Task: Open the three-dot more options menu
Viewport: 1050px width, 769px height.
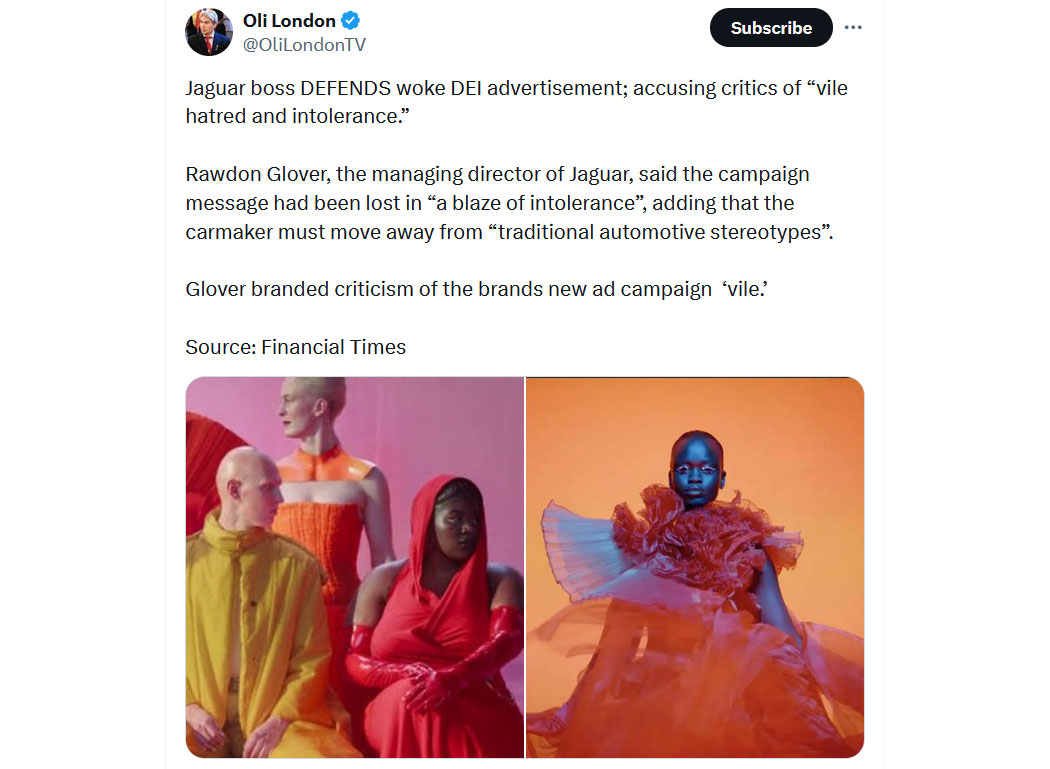Action: (x=853, y=27)
